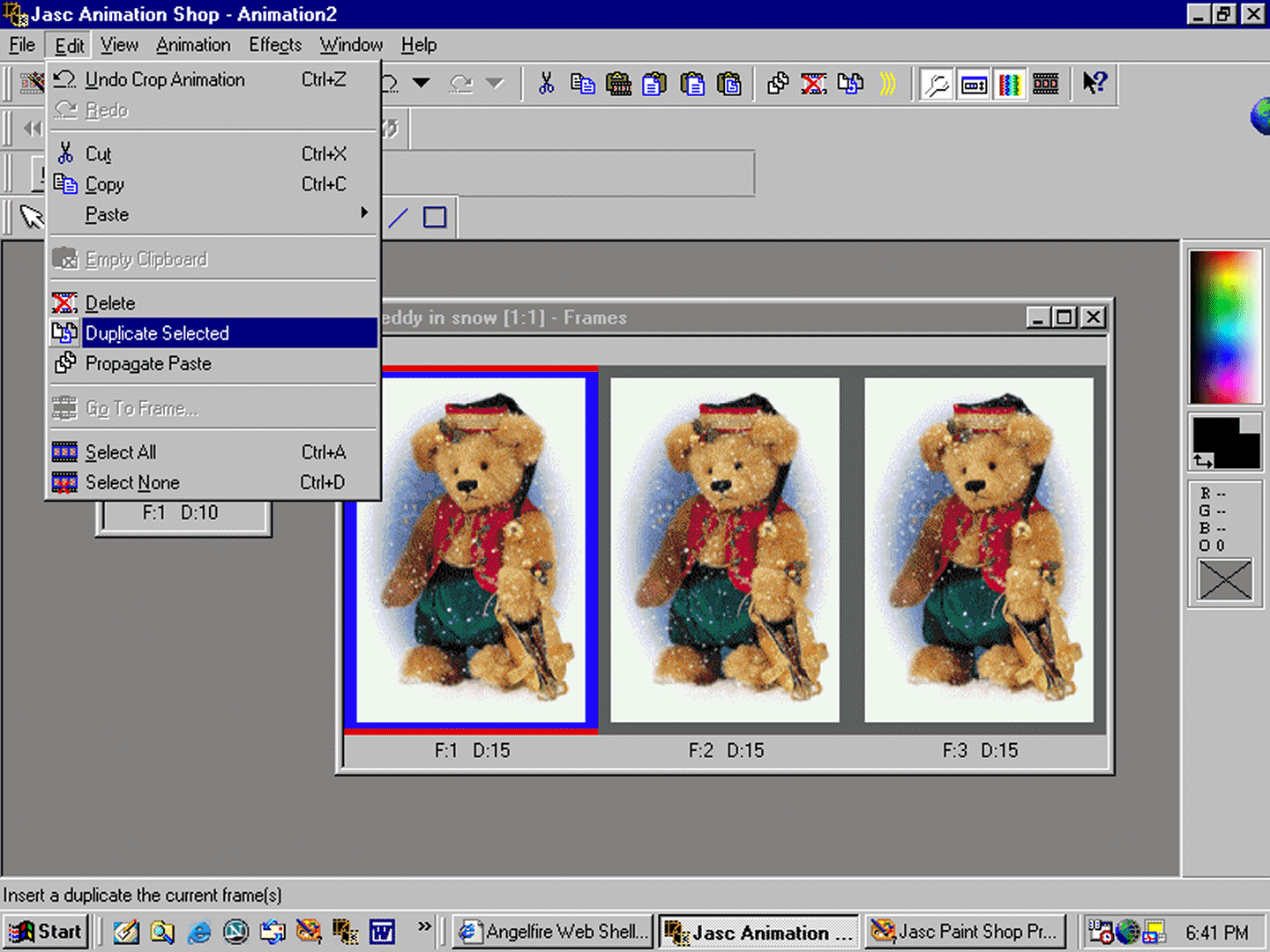This screenshot has height=952, width=1270.
Task: Click the Delete frames icon with red X
Action: point(813,84)
